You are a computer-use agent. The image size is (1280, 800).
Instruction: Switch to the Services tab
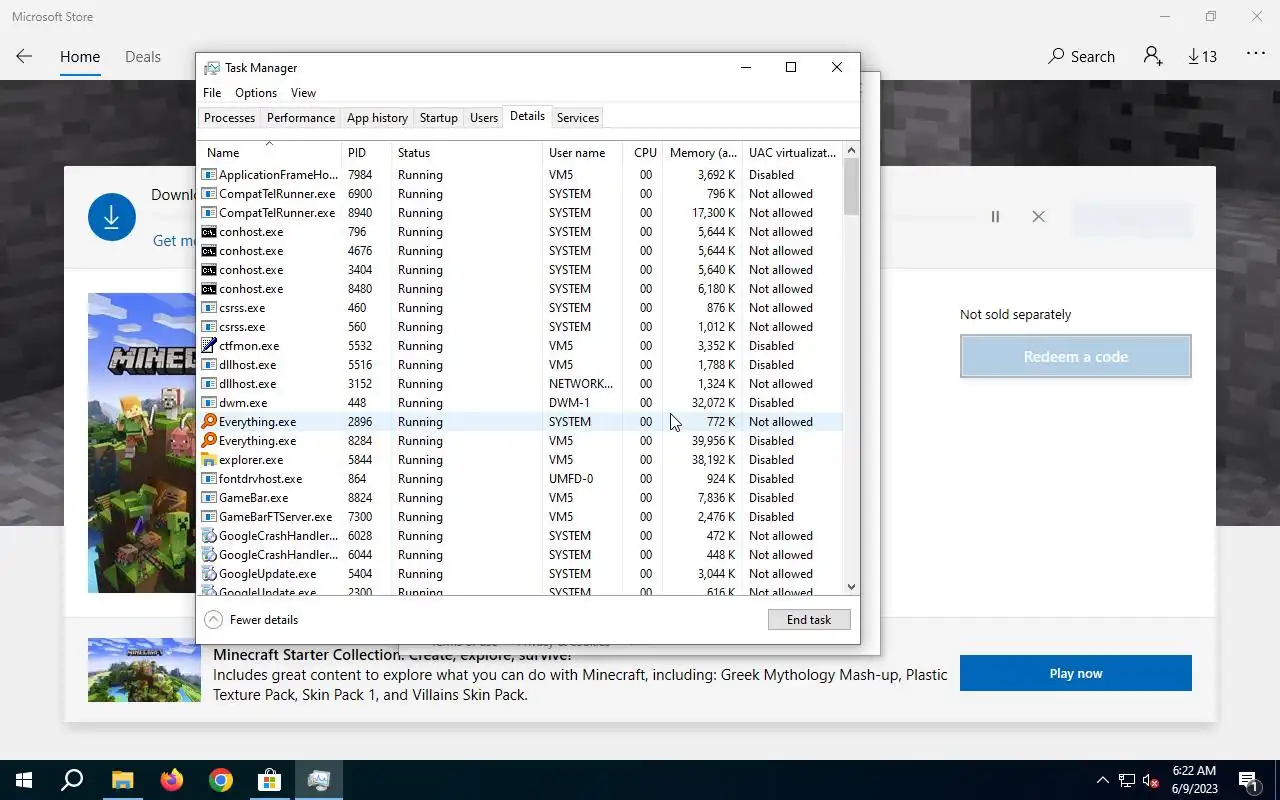coord(578,118)
